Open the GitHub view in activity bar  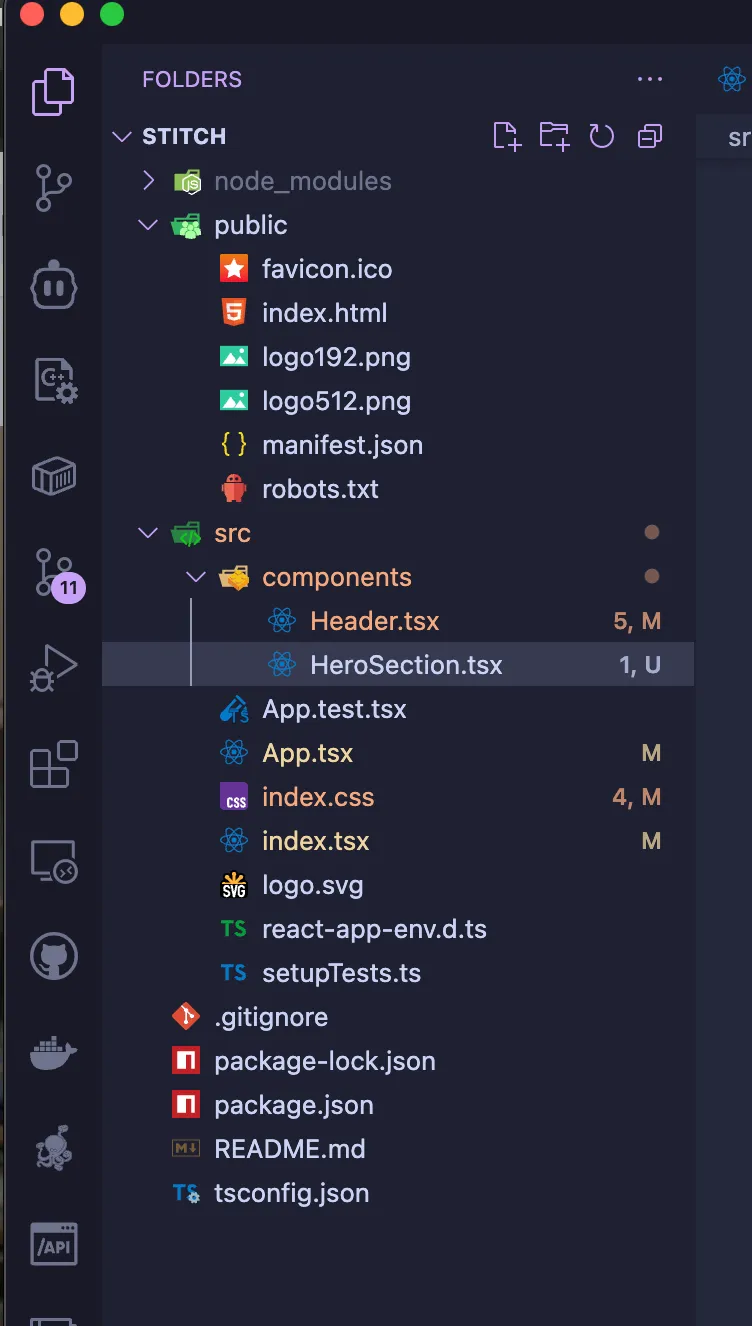click(x=53, y=957)
